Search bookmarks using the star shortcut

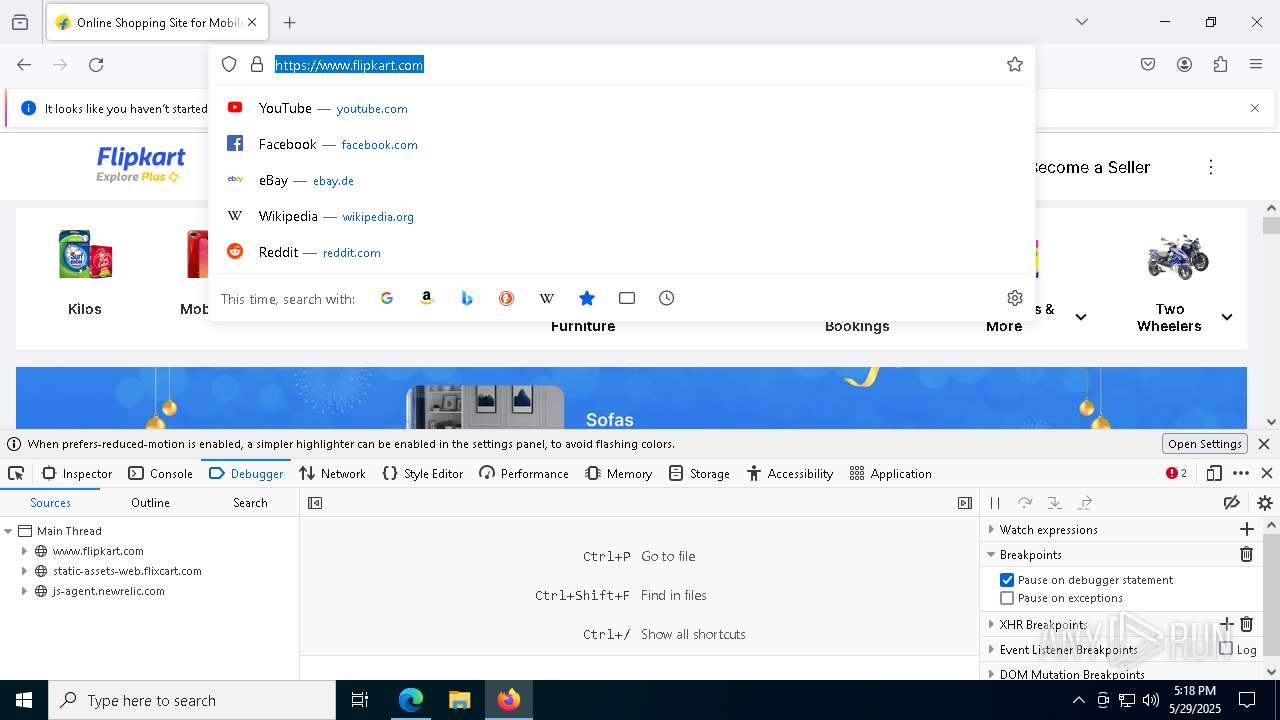point(587,298)
